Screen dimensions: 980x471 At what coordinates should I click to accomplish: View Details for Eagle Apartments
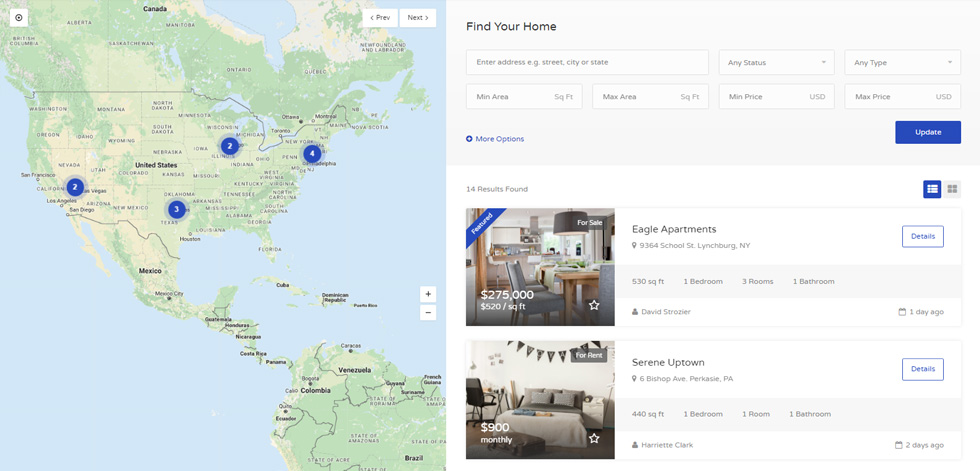pos(922,236)
